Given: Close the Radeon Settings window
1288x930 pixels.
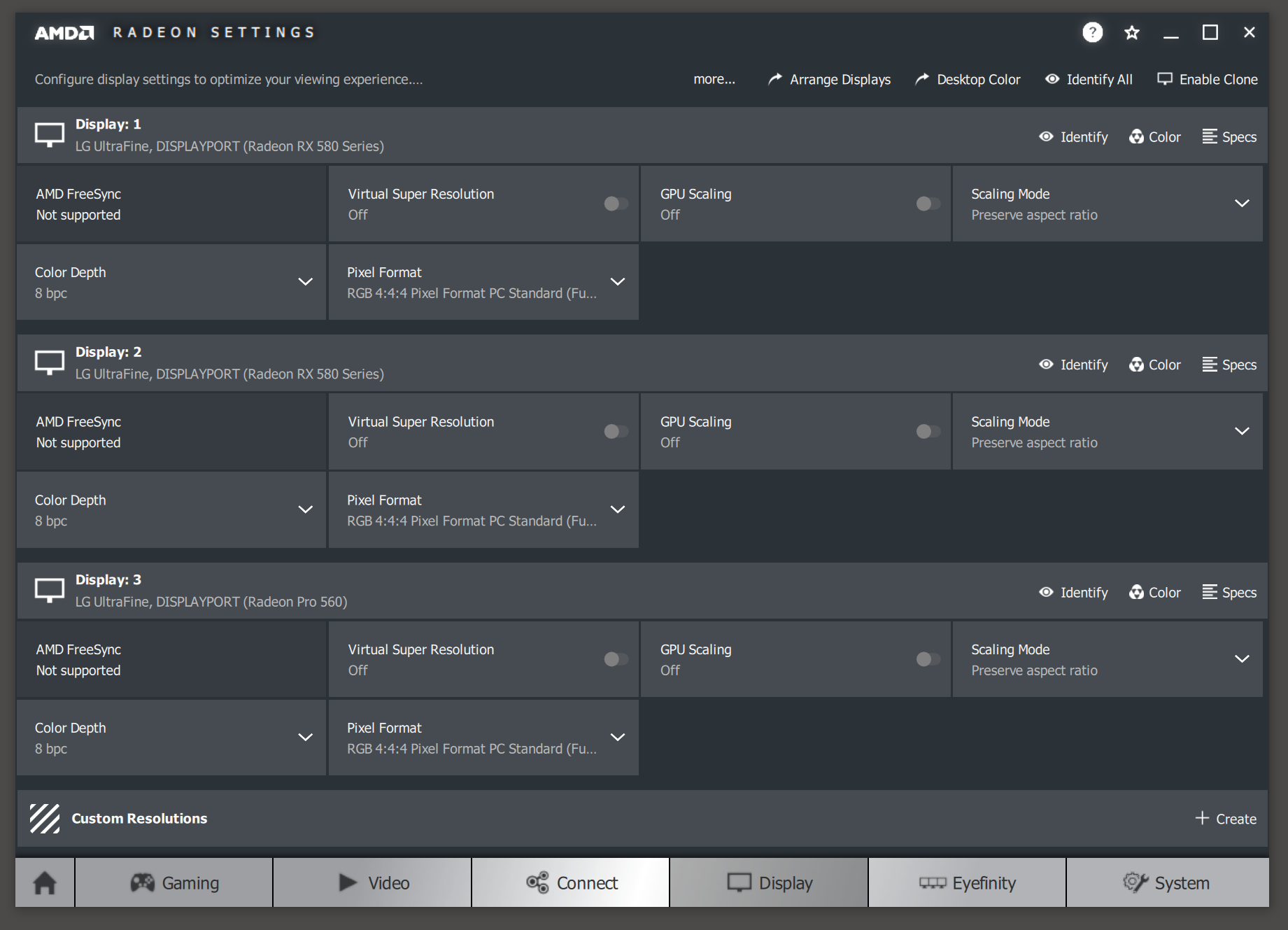Looking at the screenshot, I should pyautogui.click(x=1250, y=32).
